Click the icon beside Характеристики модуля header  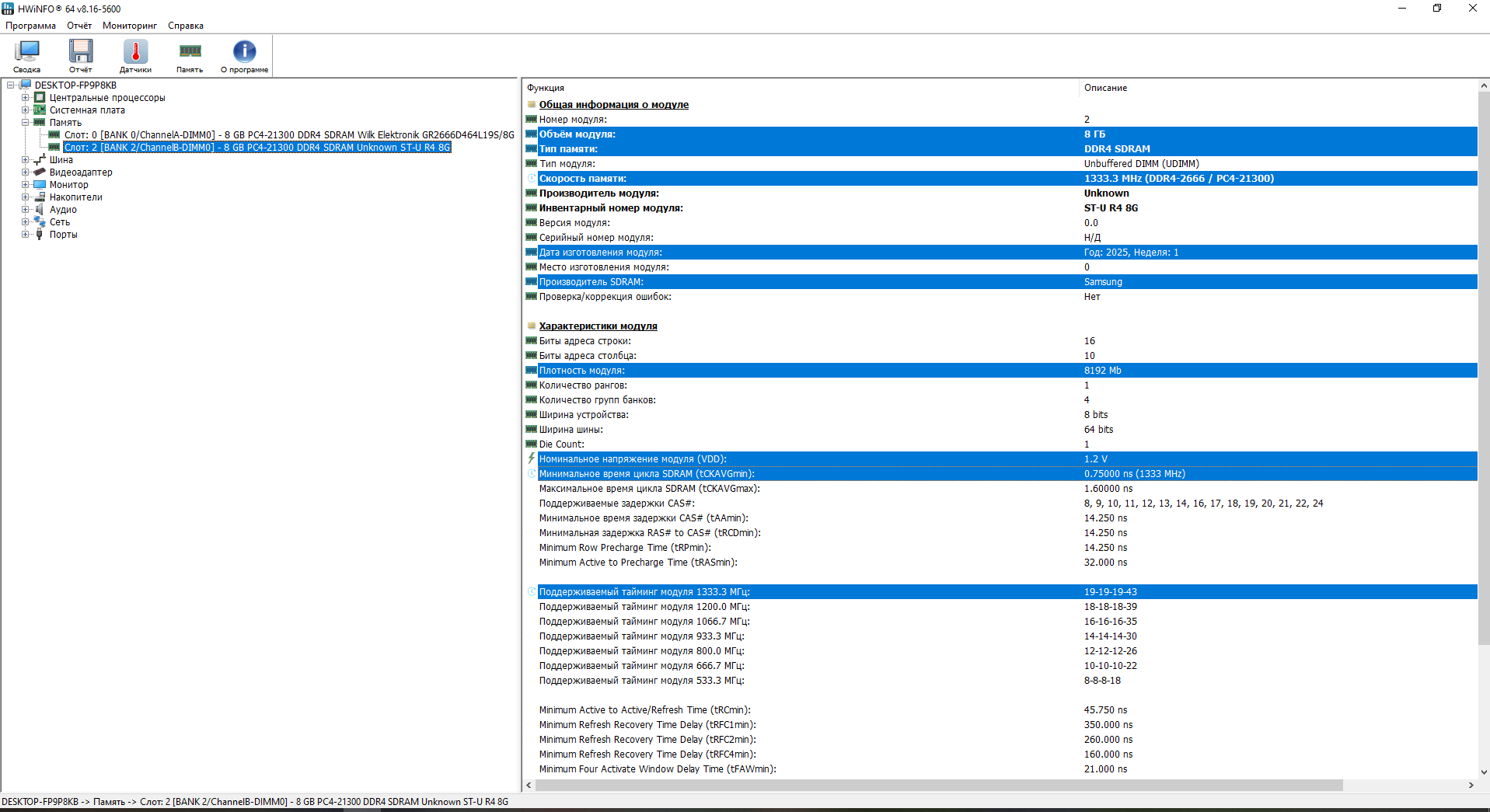pyautogui.click(x=532, y=326)
